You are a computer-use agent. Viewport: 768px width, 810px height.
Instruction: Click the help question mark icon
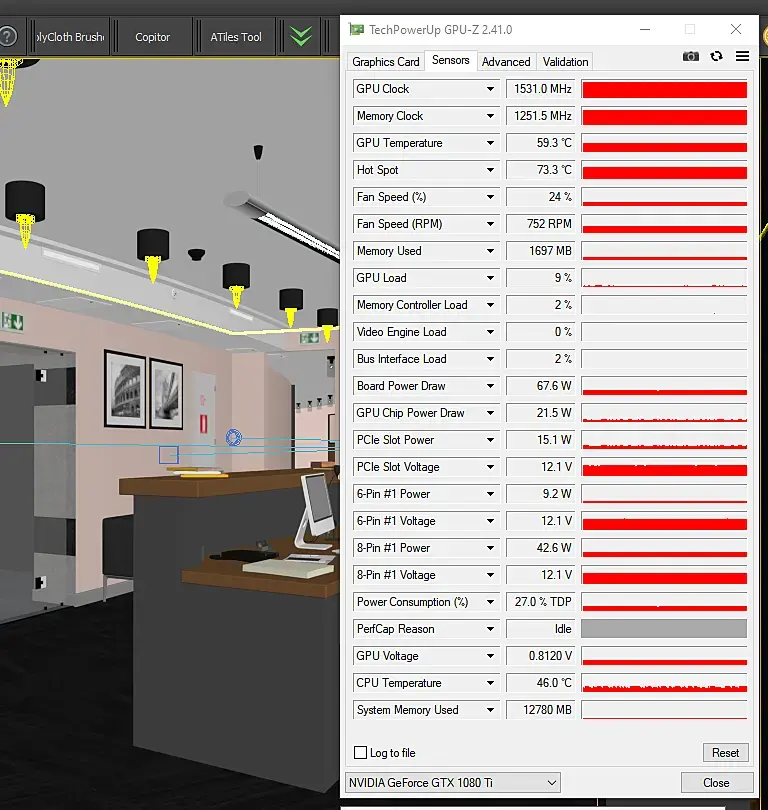(x=8, y=37)
